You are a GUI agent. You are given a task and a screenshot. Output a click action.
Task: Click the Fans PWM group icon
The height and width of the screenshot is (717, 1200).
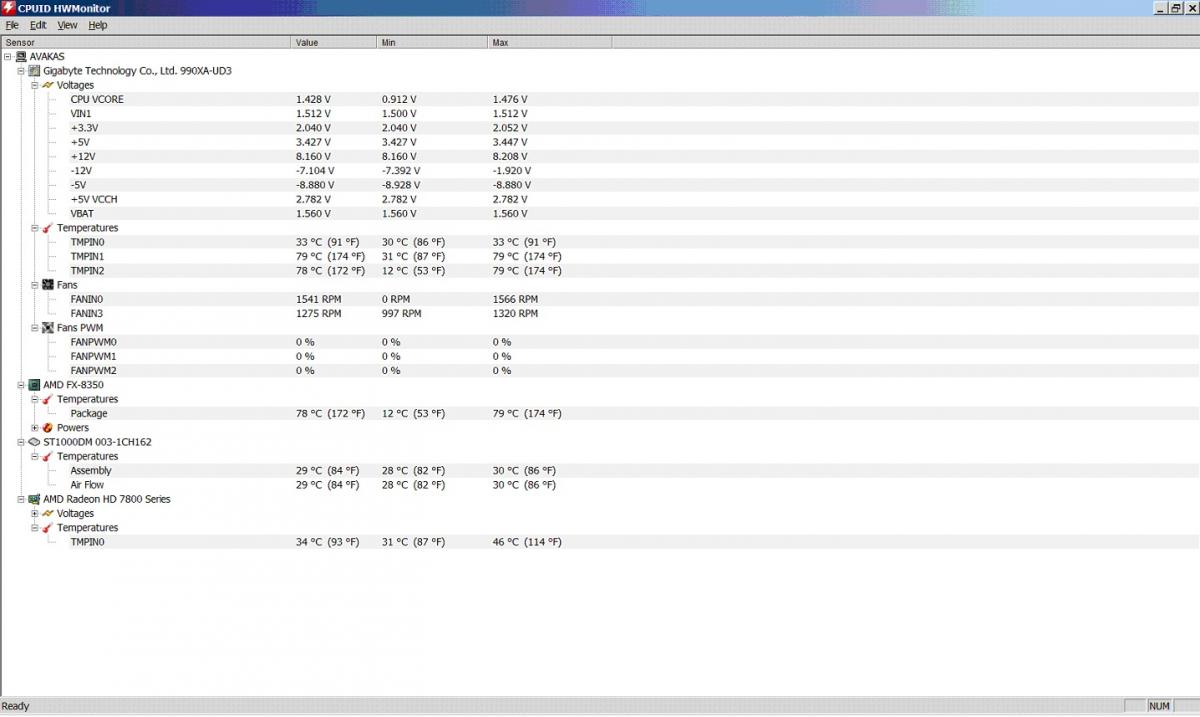coord(47,328)
